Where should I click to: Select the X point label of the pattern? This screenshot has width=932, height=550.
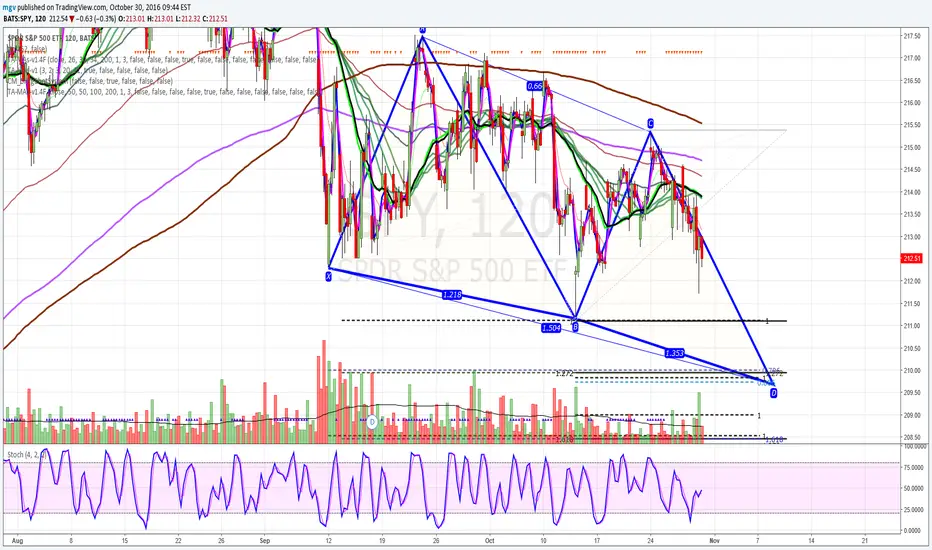click(x=328, y=276)
